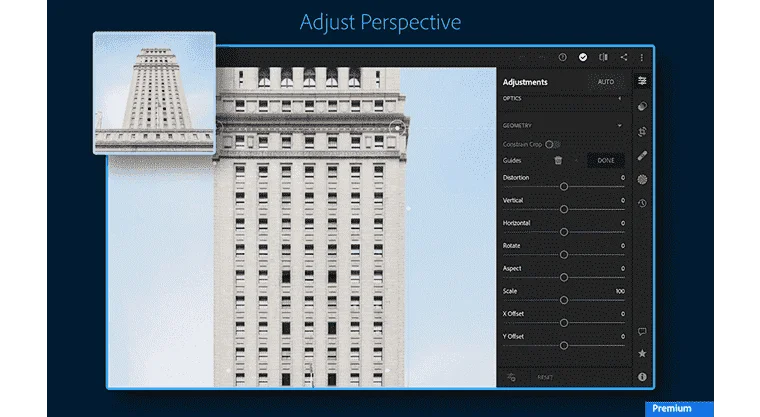Screen dimensions: 760x417
Task: Click the Y Offset slider handle
Action: [x=564, y=346]
